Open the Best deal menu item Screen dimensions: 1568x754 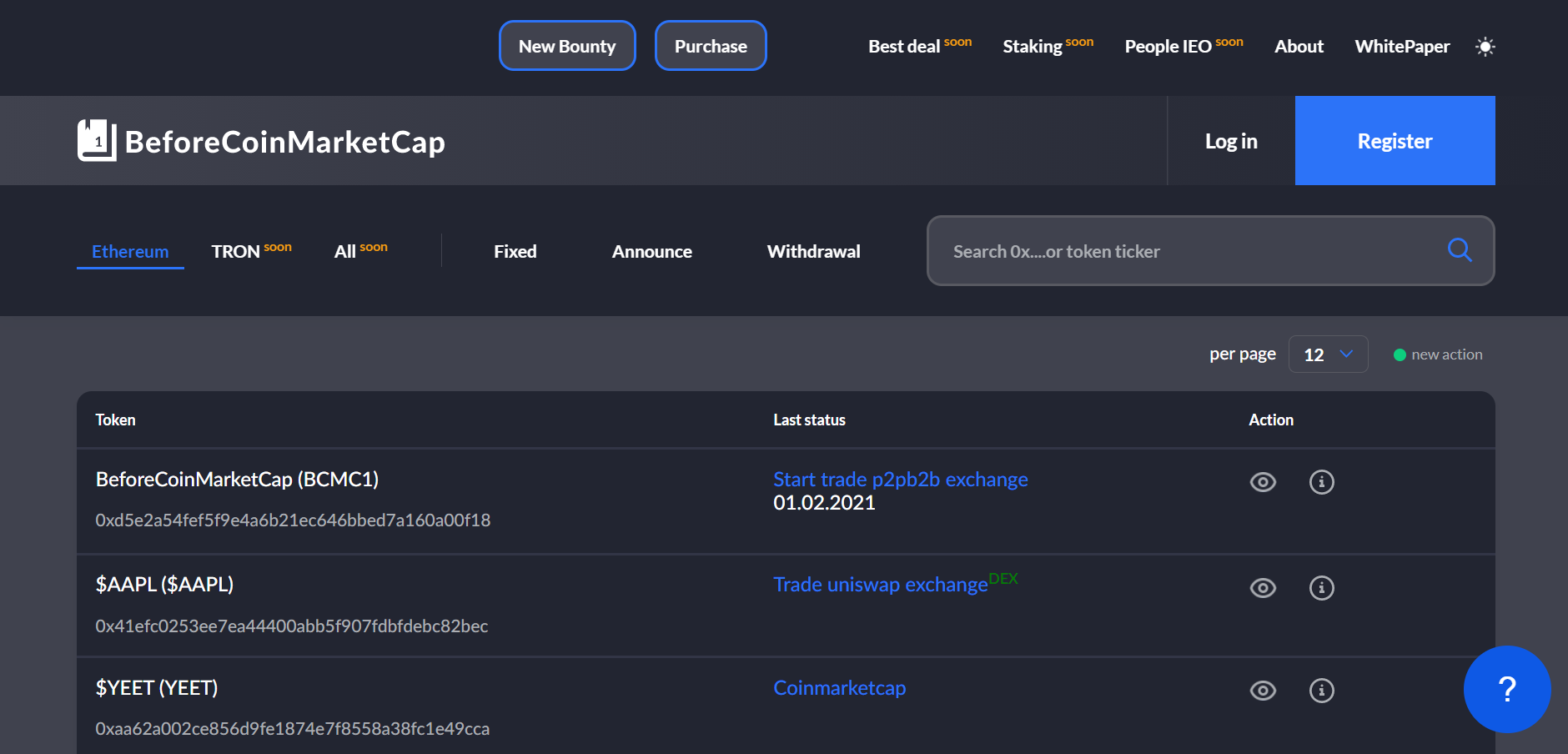(x=920, y=46)
